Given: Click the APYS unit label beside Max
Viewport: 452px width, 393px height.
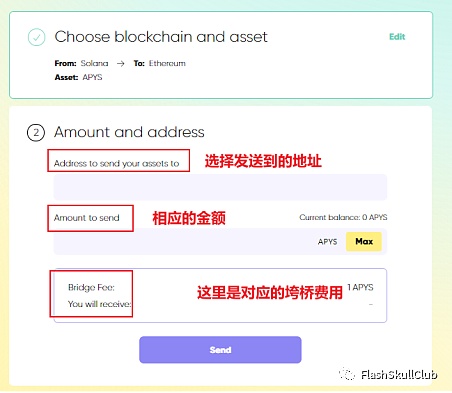Looking at the screenshot, I should (x=327, y=242).
